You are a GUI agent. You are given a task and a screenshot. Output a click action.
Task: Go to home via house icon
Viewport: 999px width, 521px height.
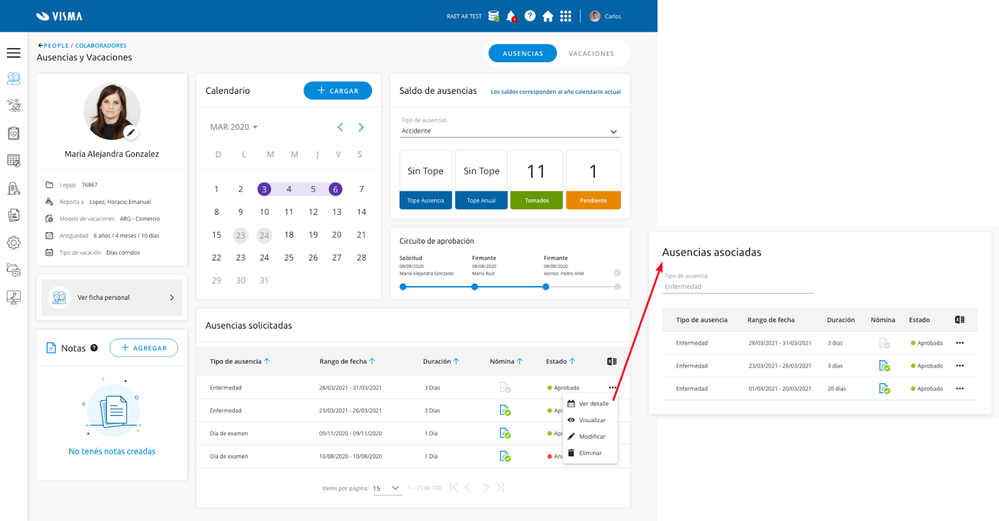pyautogui.click(x=547, y=17)
